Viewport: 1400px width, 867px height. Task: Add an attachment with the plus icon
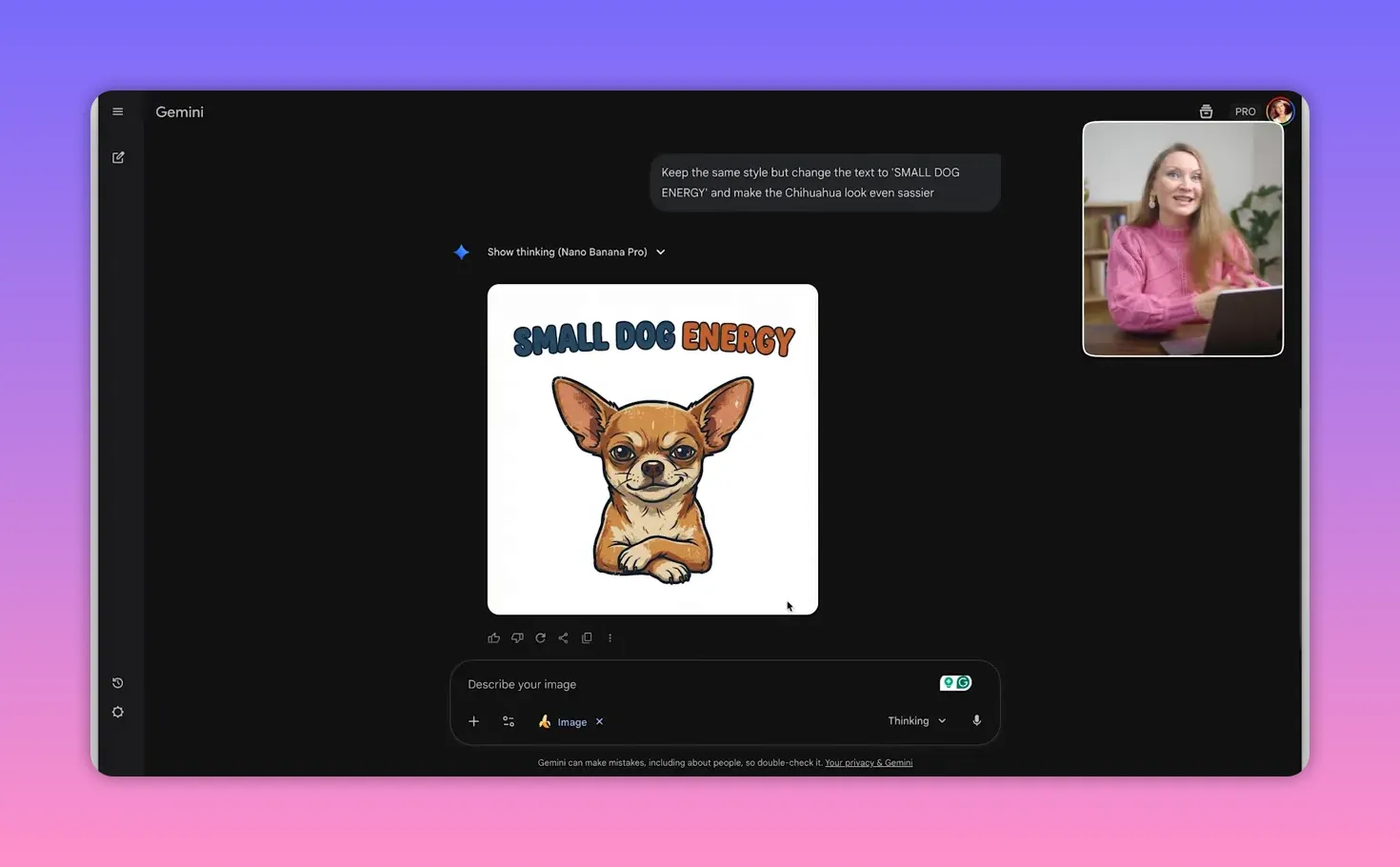pyautogui.click(x=473, y=721)
